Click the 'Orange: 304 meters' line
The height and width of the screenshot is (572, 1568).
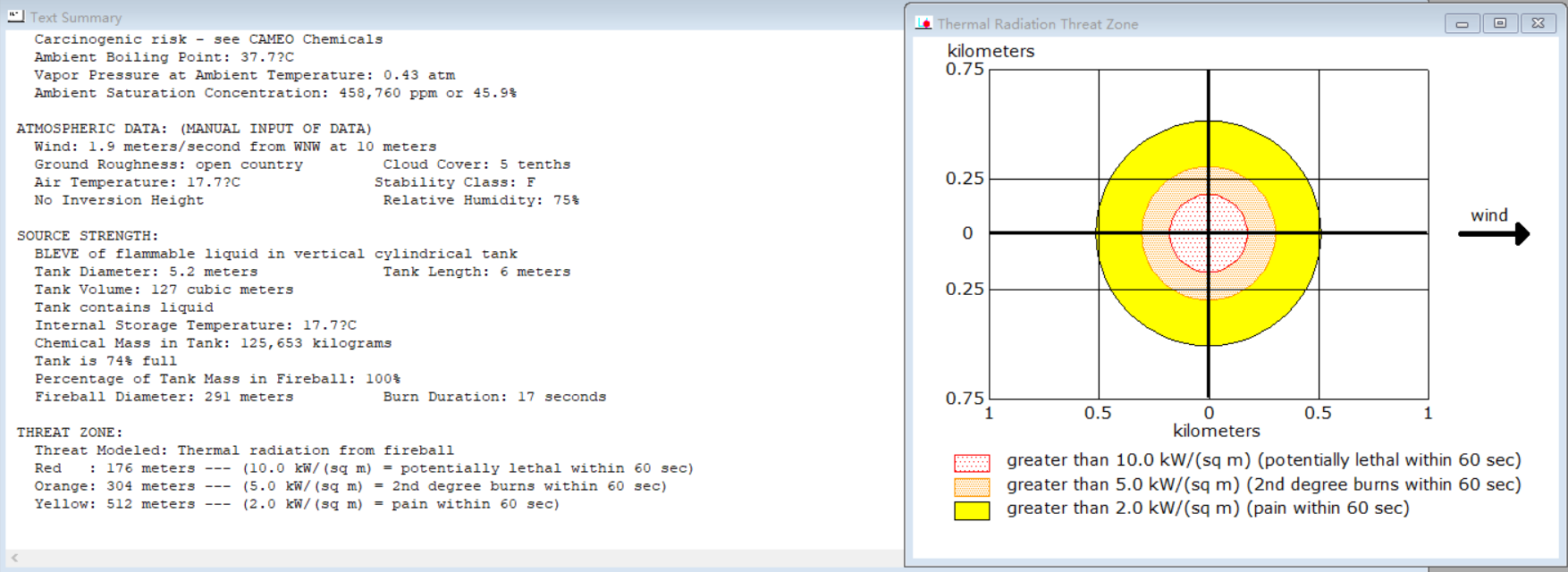350,486
